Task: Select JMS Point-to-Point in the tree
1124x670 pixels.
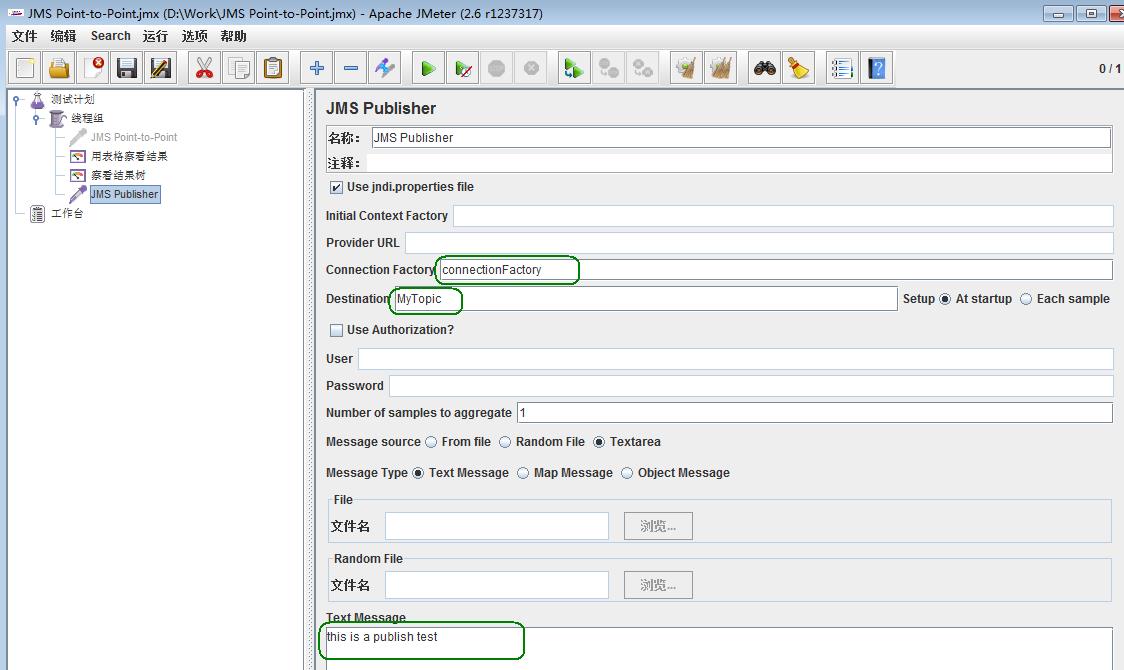Action: pos(133,137)
